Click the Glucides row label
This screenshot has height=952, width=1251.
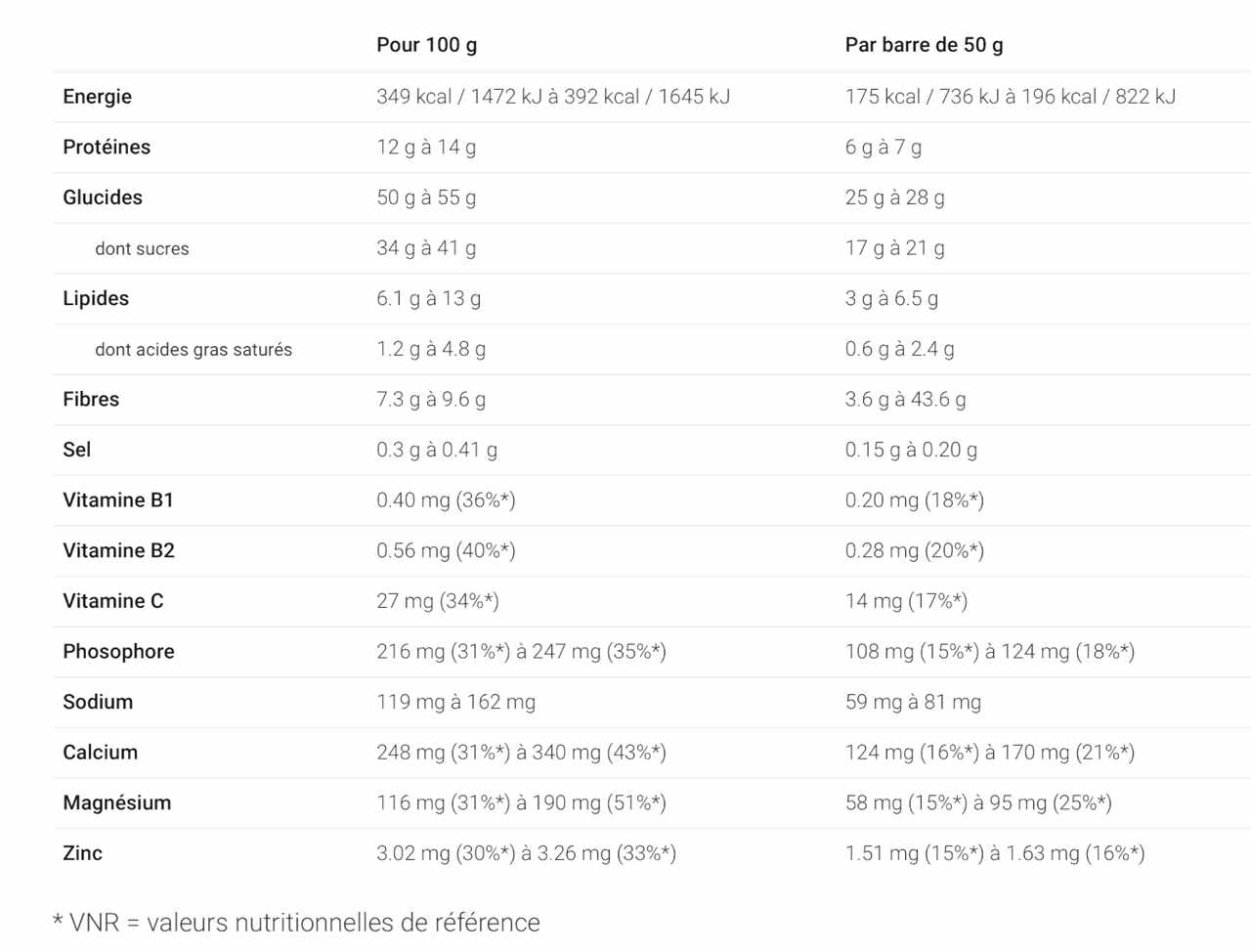[103, 197]
